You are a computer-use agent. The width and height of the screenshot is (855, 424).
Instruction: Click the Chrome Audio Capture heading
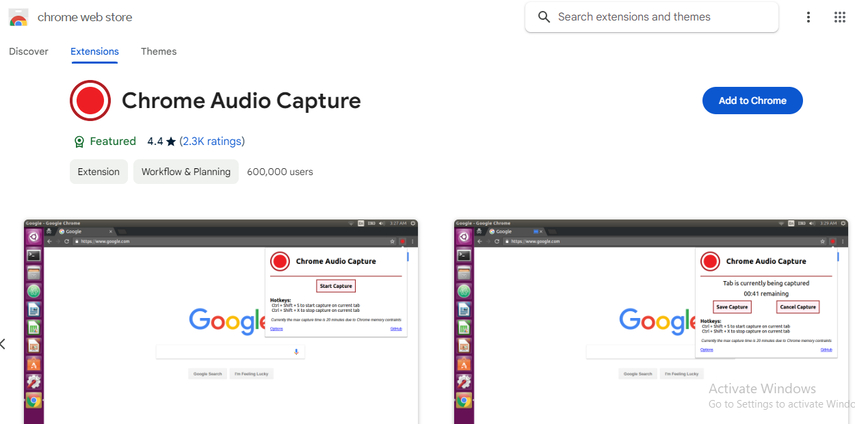241,101
